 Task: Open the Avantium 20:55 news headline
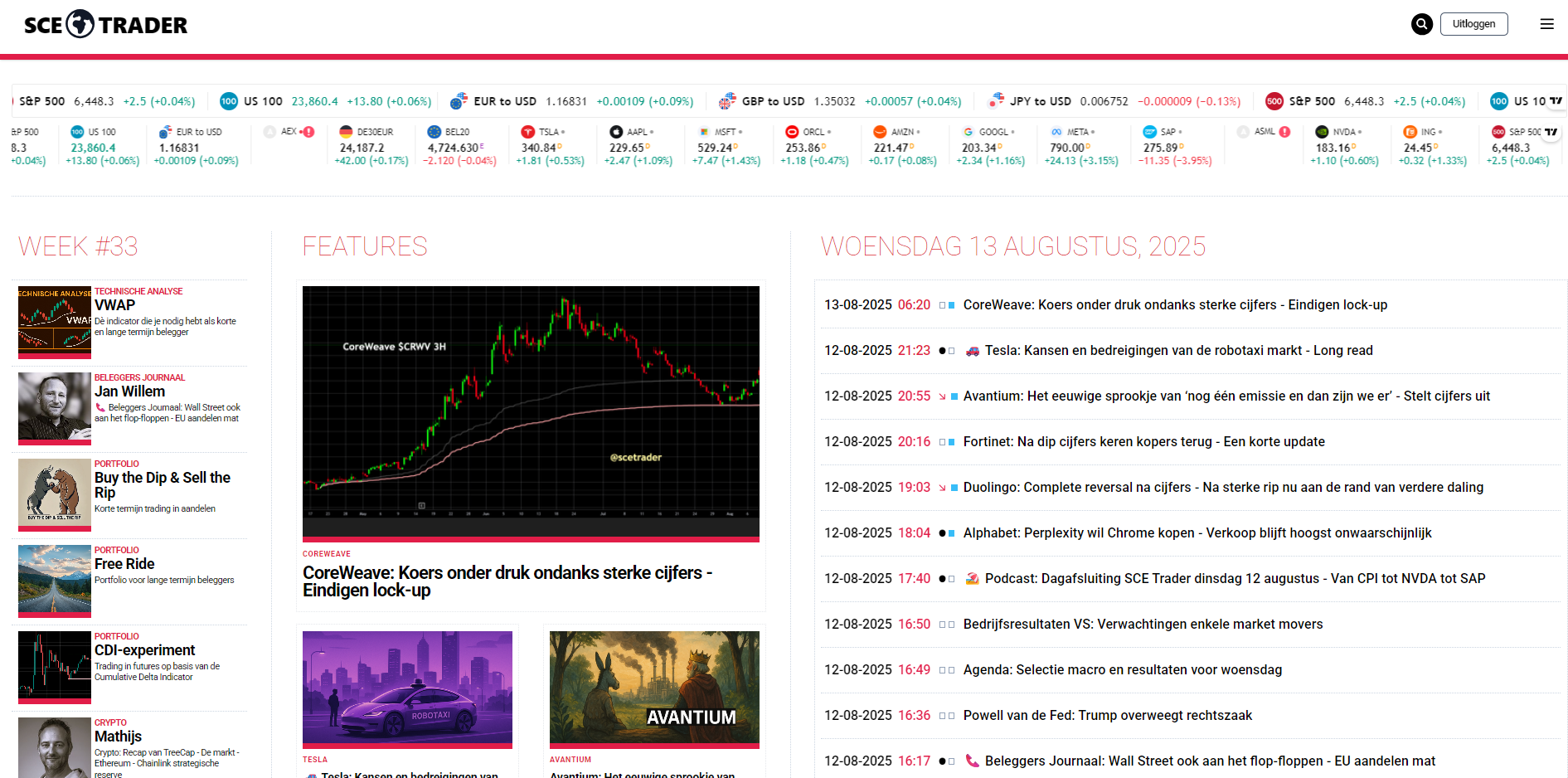(x=1226, y=396)
